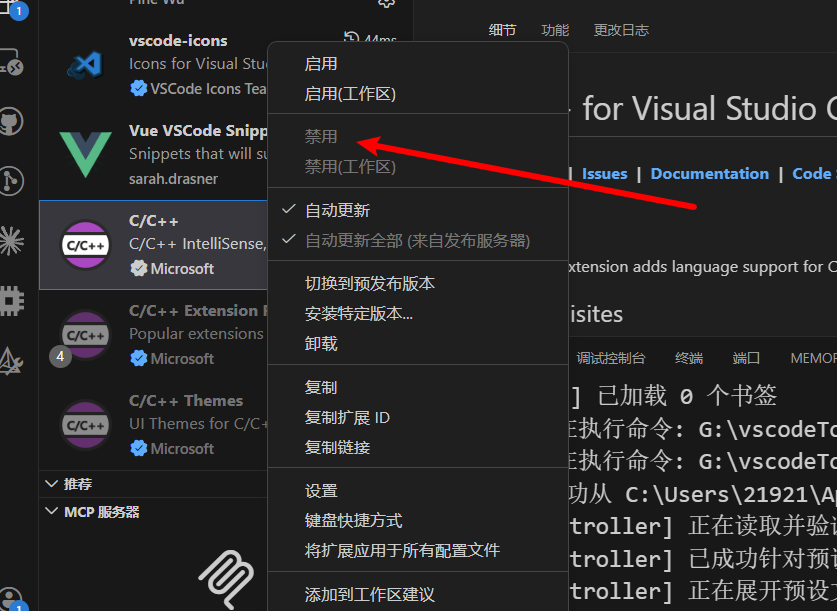Click the green Vue logo of Vue VSCode Snippets
Viewport: 837px width, 611px height.
tap(85, 154)
